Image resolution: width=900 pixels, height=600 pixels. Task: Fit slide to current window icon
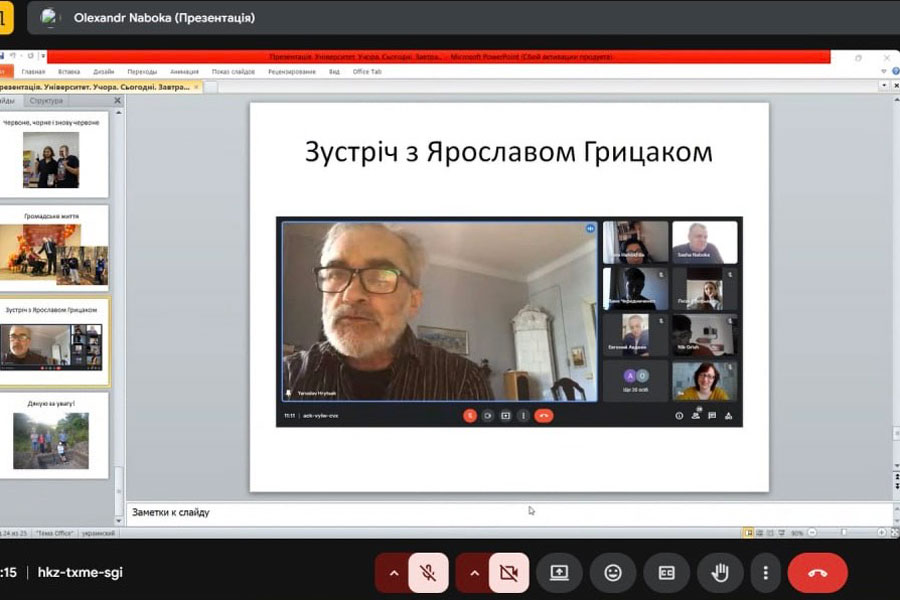pos(894,533)
